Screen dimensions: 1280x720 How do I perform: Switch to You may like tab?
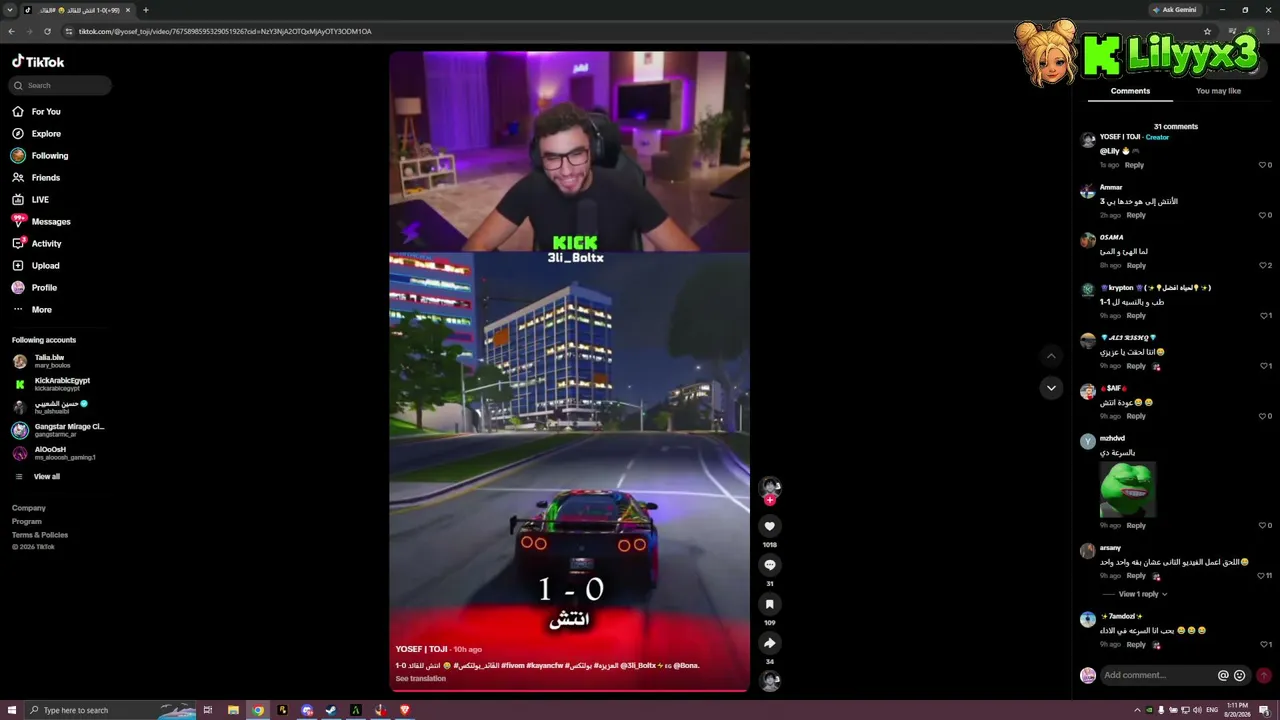[1218, 91]
